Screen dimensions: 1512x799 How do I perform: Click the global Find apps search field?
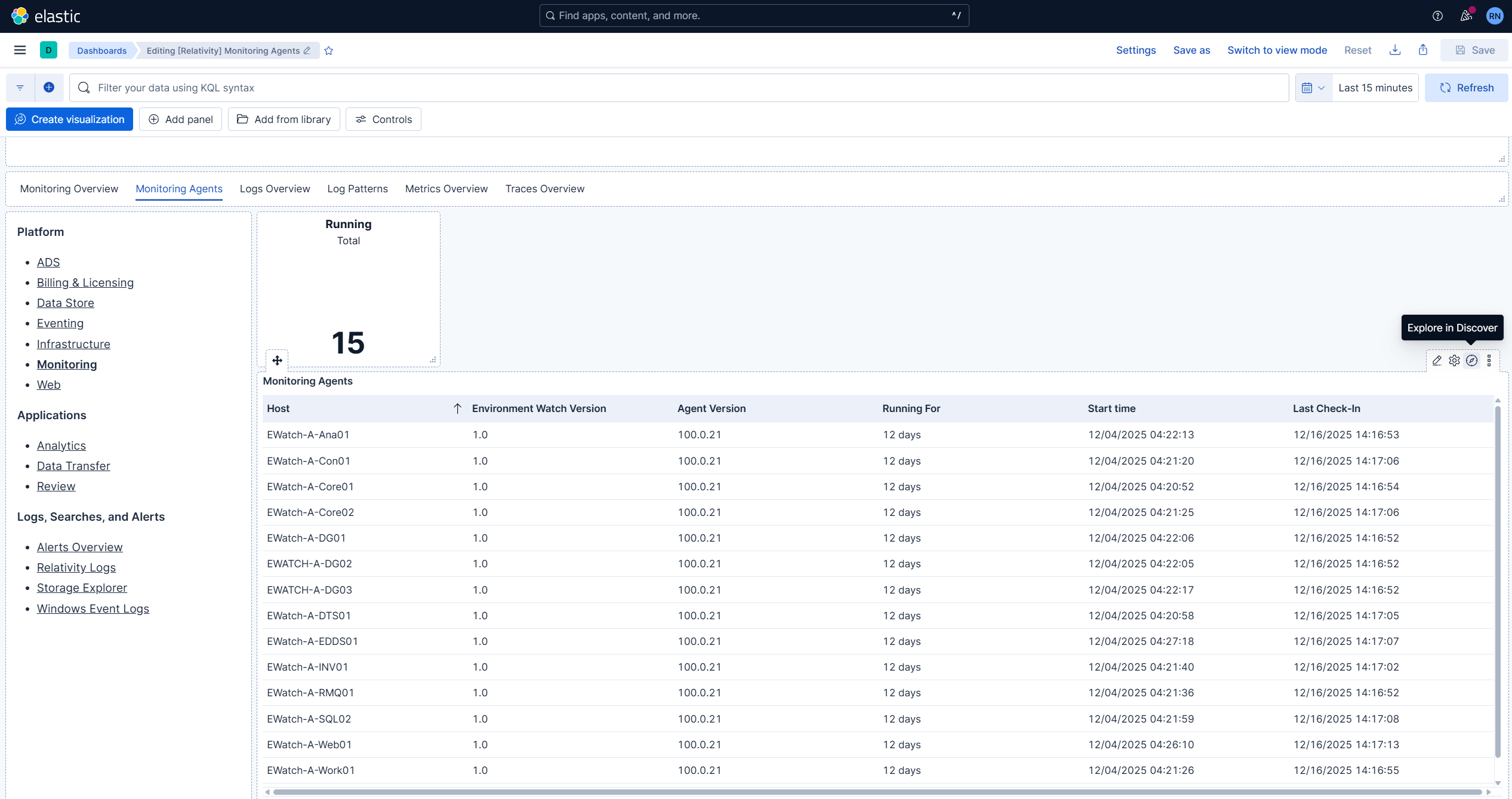(x=754, y=16)
